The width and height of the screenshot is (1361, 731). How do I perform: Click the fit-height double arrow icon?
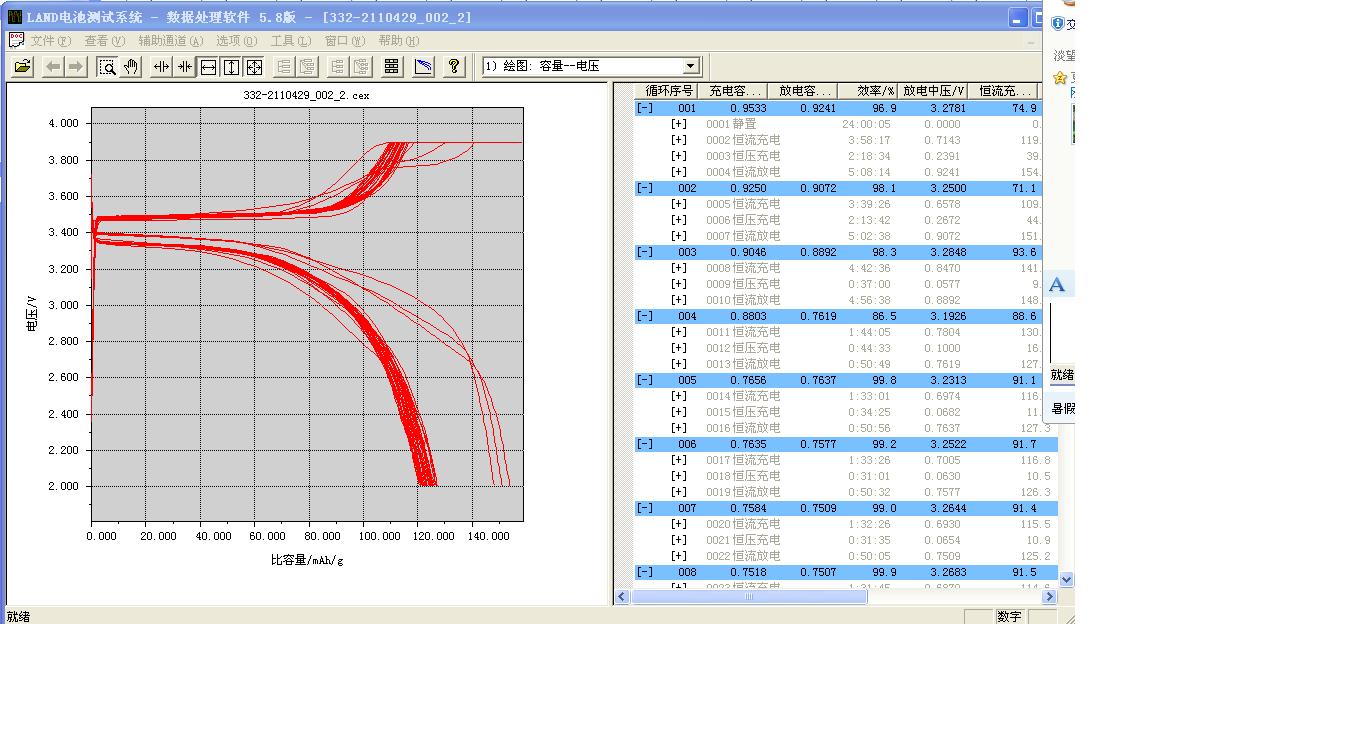231,66
